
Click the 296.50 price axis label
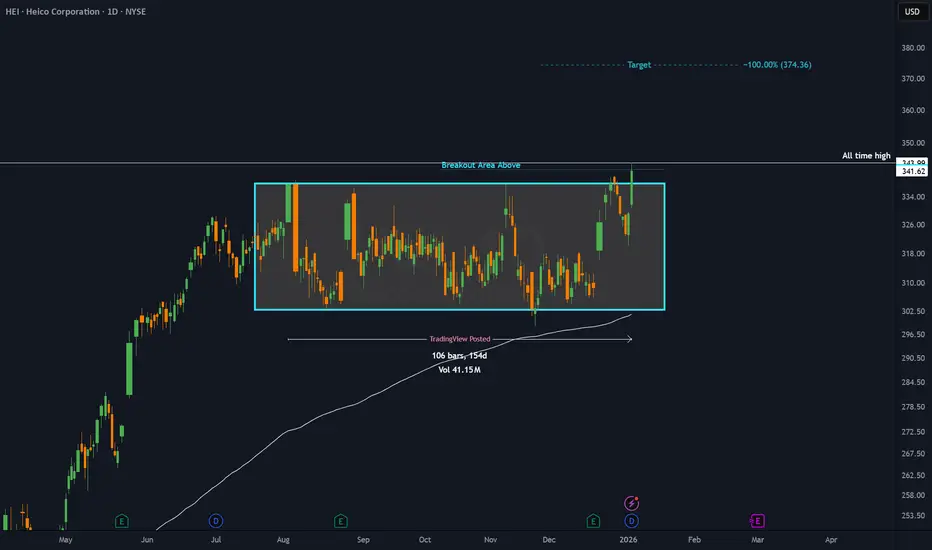913,335
